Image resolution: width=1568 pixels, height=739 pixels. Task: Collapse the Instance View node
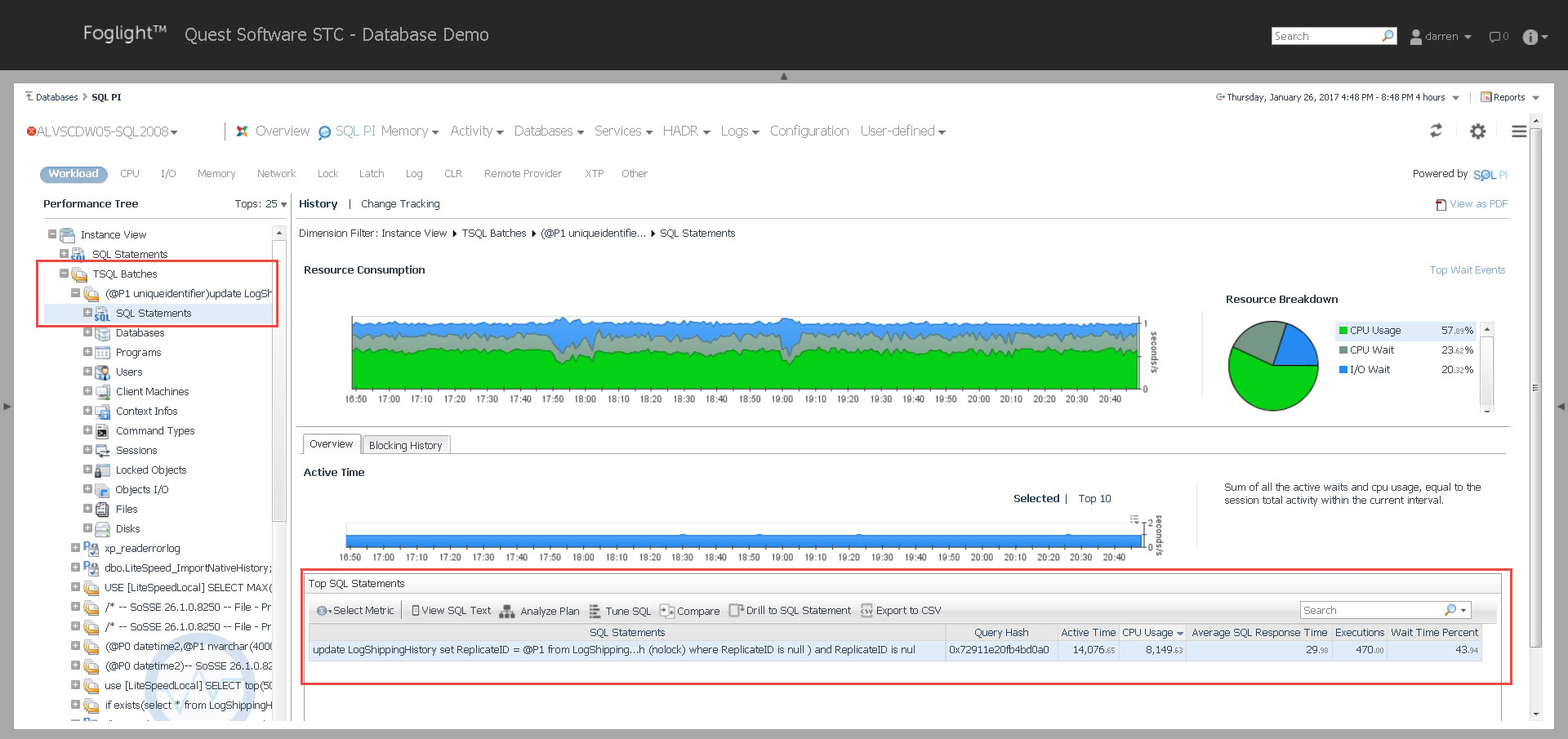(x=52, y=234)
